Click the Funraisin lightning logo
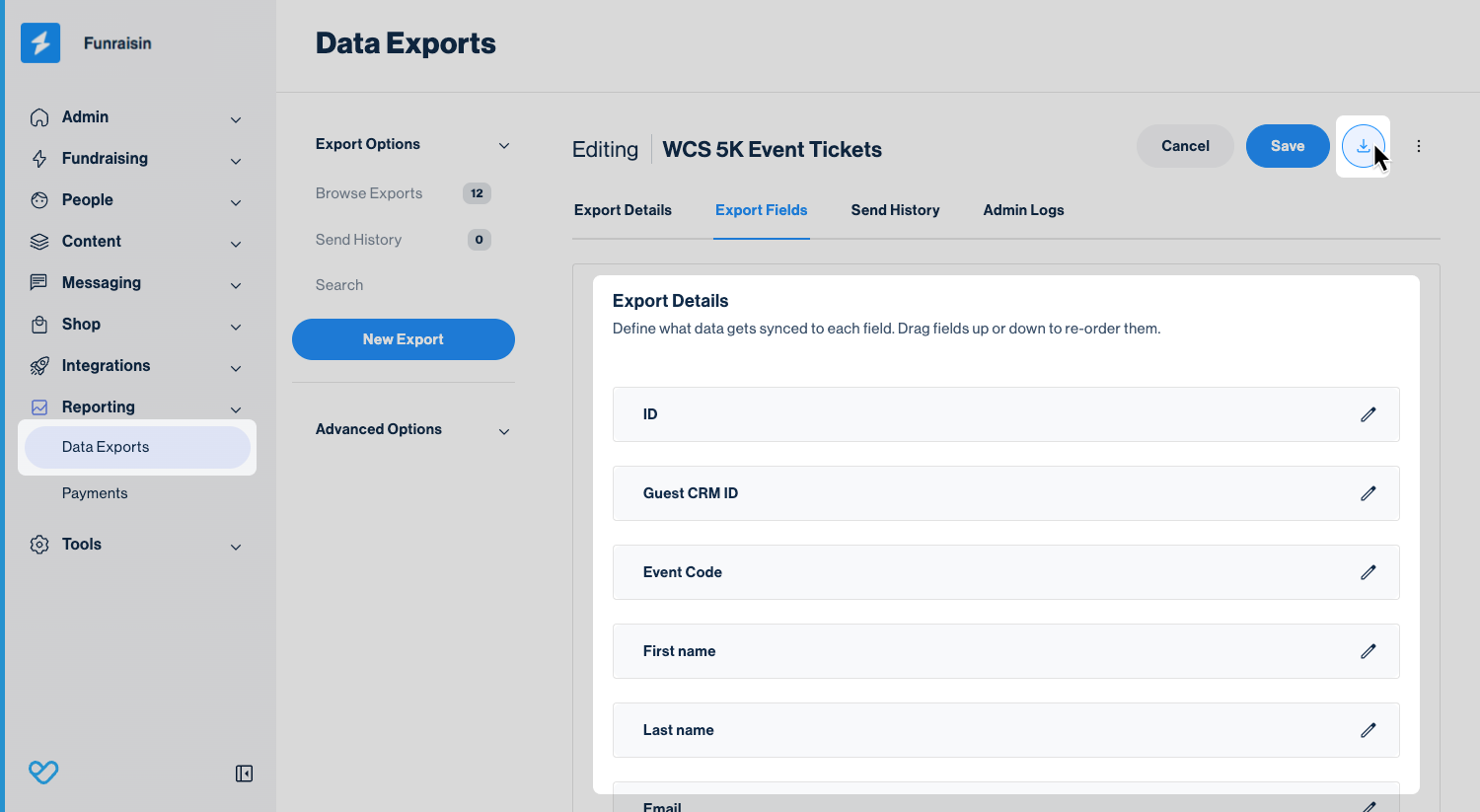This screenshot has width=1480, height=812. pyautogui.click(x=40, y=43)
